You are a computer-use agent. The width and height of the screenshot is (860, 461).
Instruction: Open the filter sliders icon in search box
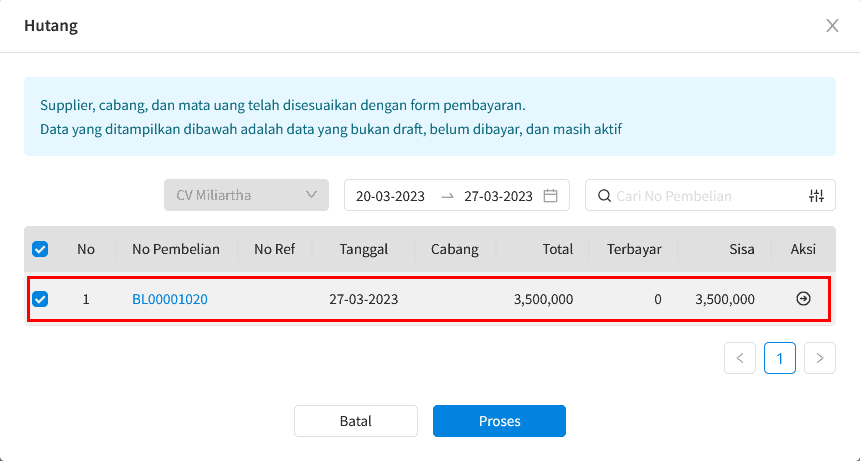816,196
